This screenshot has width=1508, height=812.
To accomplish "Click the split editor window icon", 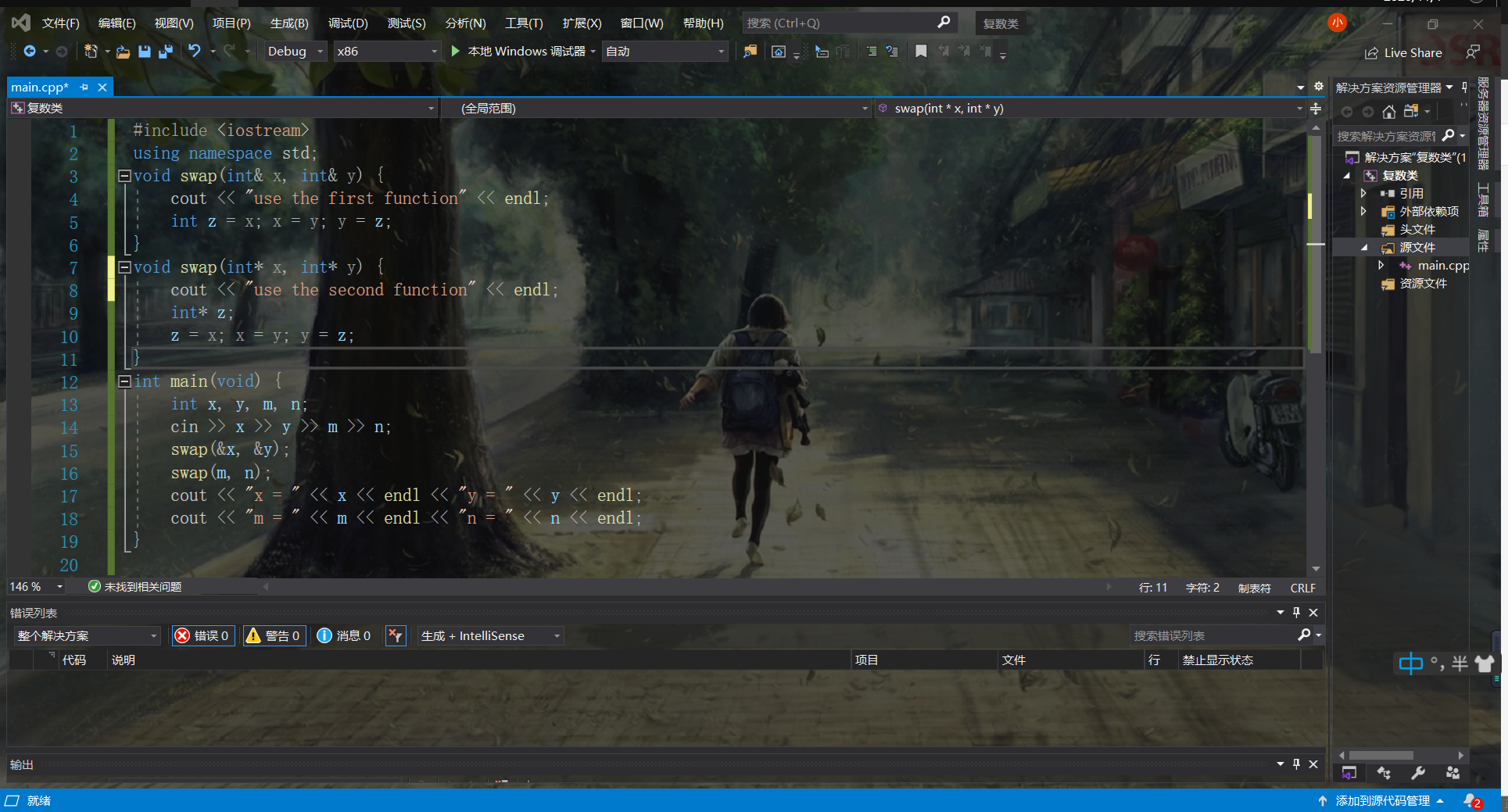I will (x=1316, y=109).
